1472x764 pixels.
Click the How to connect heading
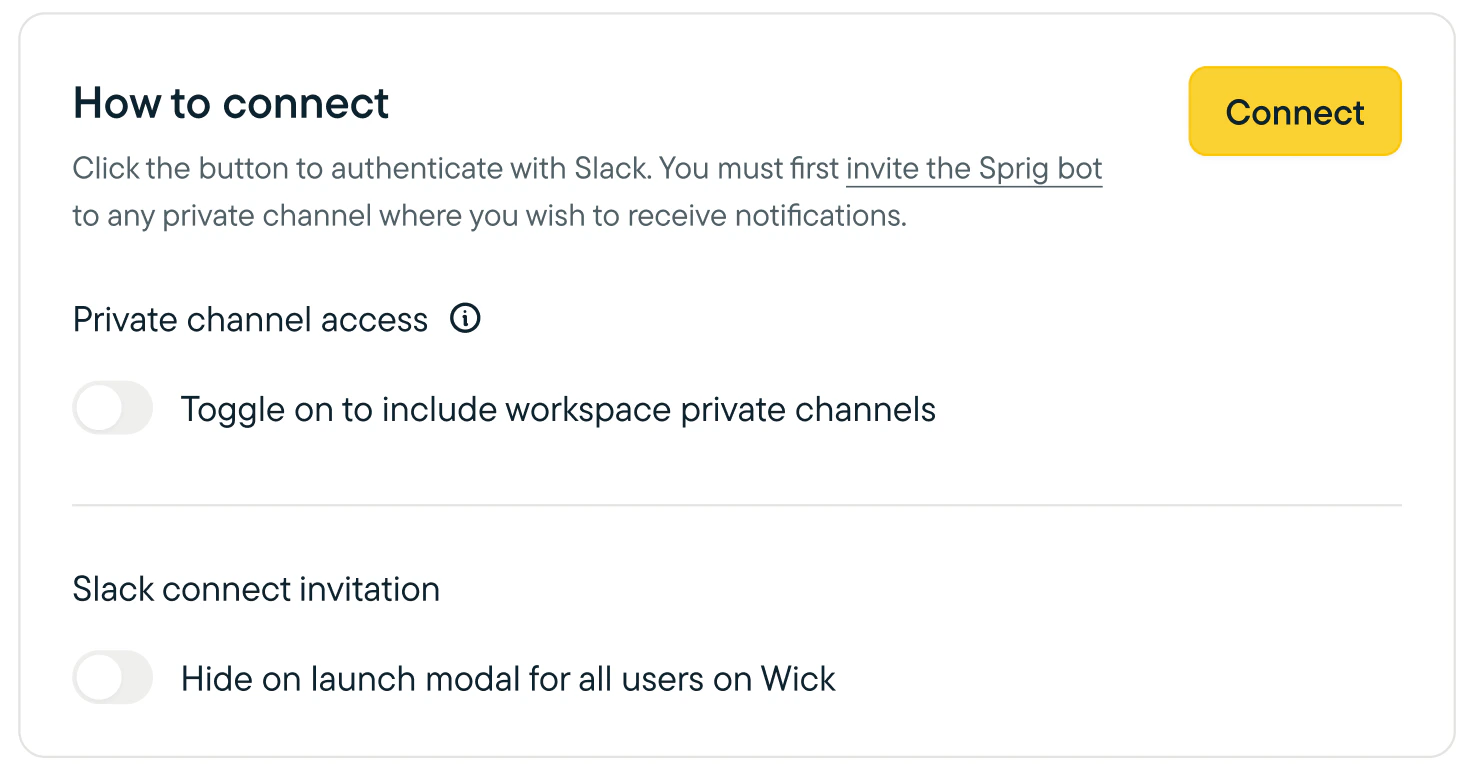[x=231, y=103]
